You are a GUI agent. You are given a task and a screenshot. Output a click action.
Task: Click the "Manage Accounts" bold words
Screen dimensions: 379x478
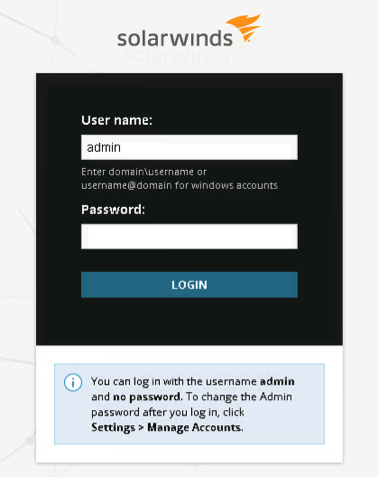[x=195, y=428]
